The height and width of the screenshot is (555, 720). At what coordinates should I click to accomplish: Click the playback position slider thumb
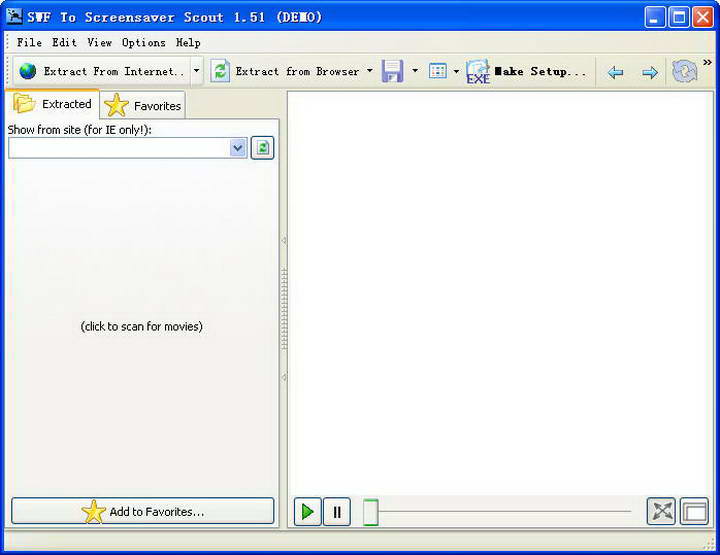click(371, 511)
